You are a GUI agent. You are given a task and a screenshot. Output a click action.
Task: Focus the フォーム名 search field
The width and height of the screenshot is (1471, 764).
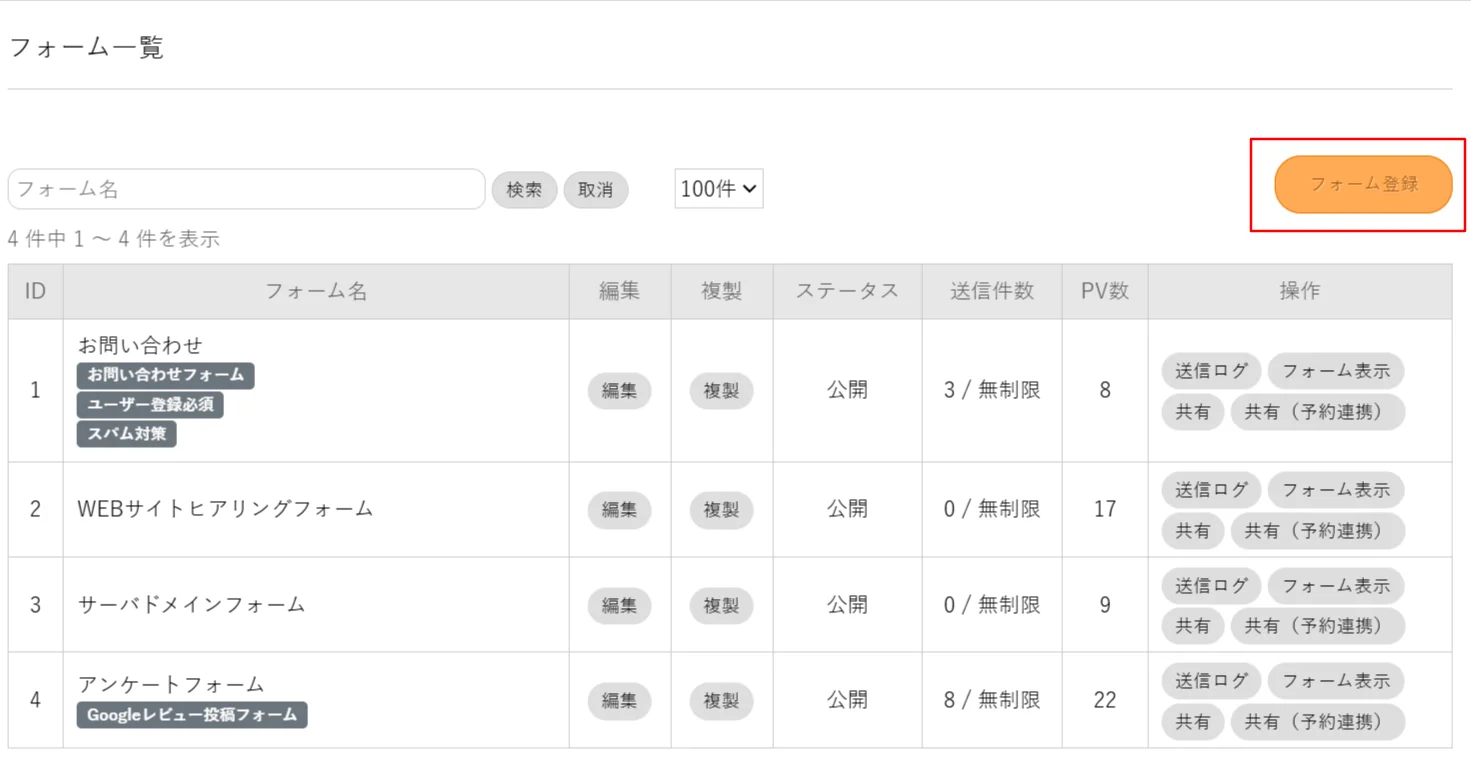(x=246, y=189)
